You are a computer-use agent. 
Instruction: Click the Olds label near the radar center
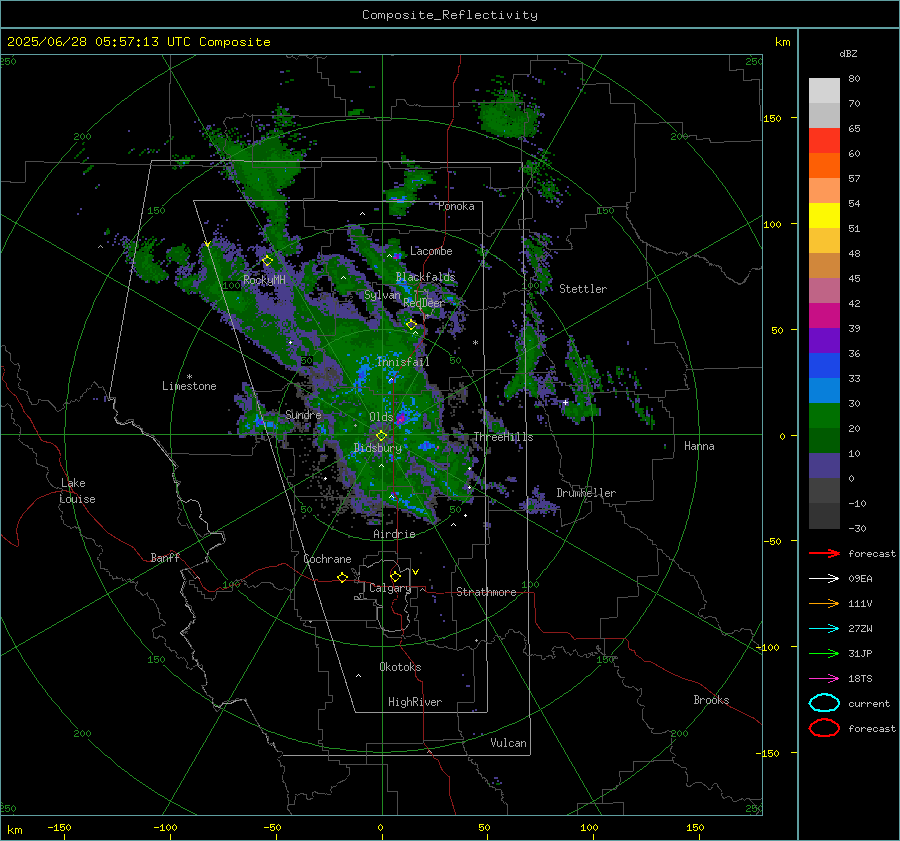pyautogui.click(x=381, y=417)
